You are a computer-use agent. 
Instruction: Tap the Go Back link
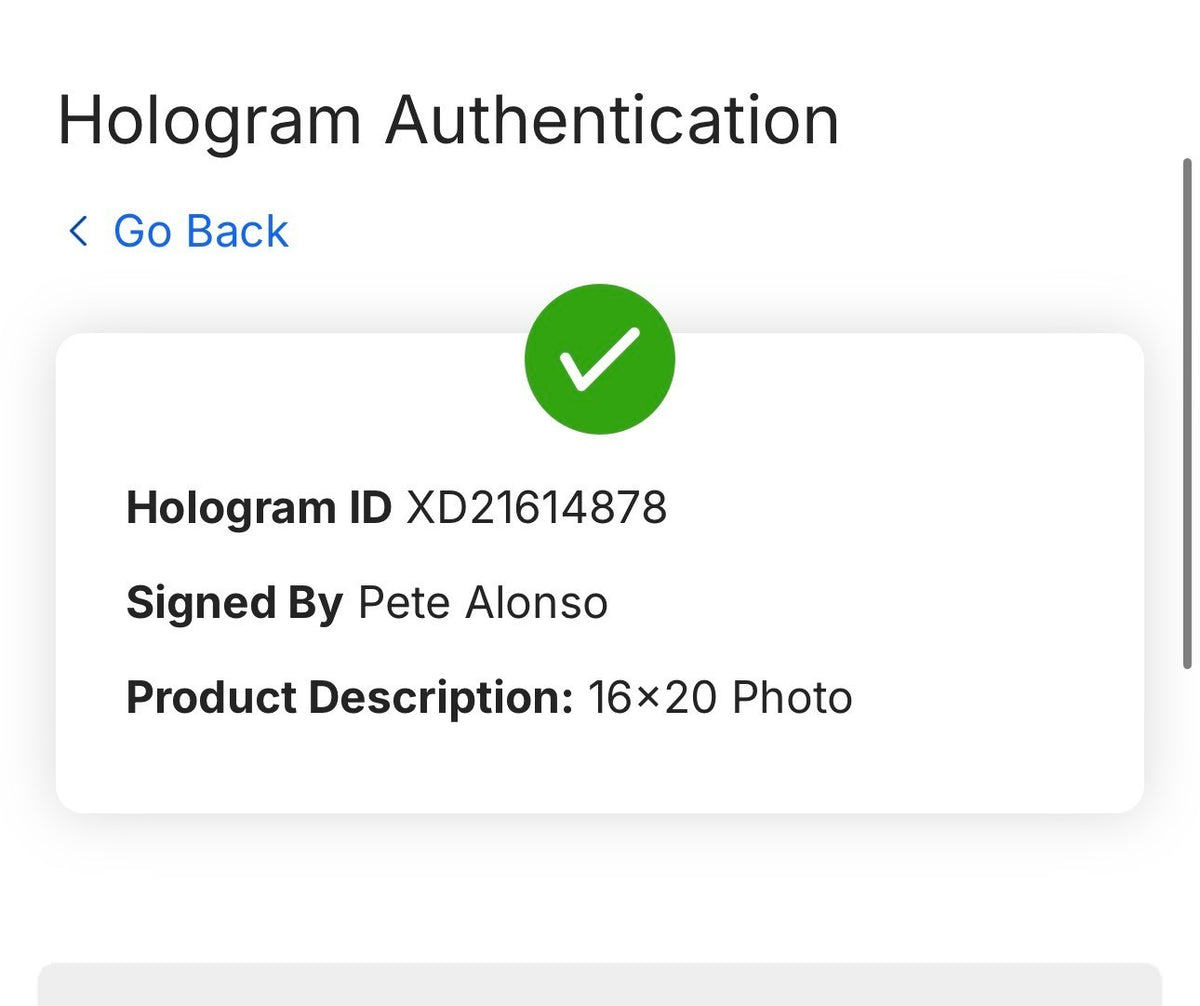[178, 231]
